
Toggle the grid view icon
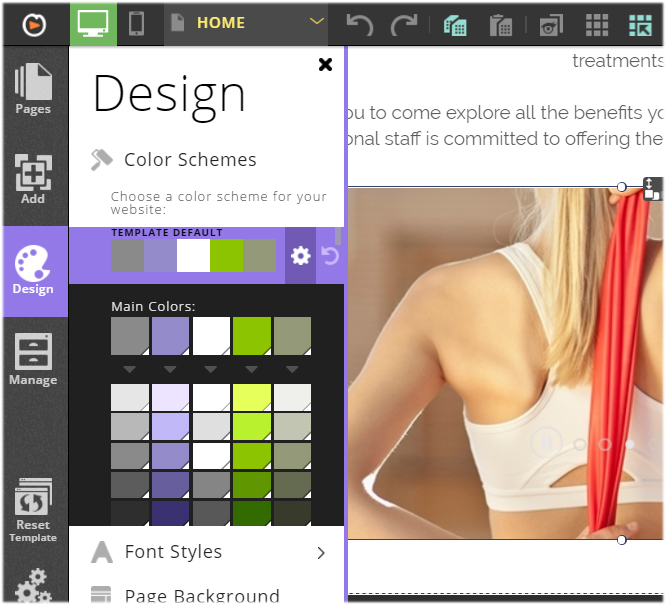pyautogui.click(x=597, y=25)
